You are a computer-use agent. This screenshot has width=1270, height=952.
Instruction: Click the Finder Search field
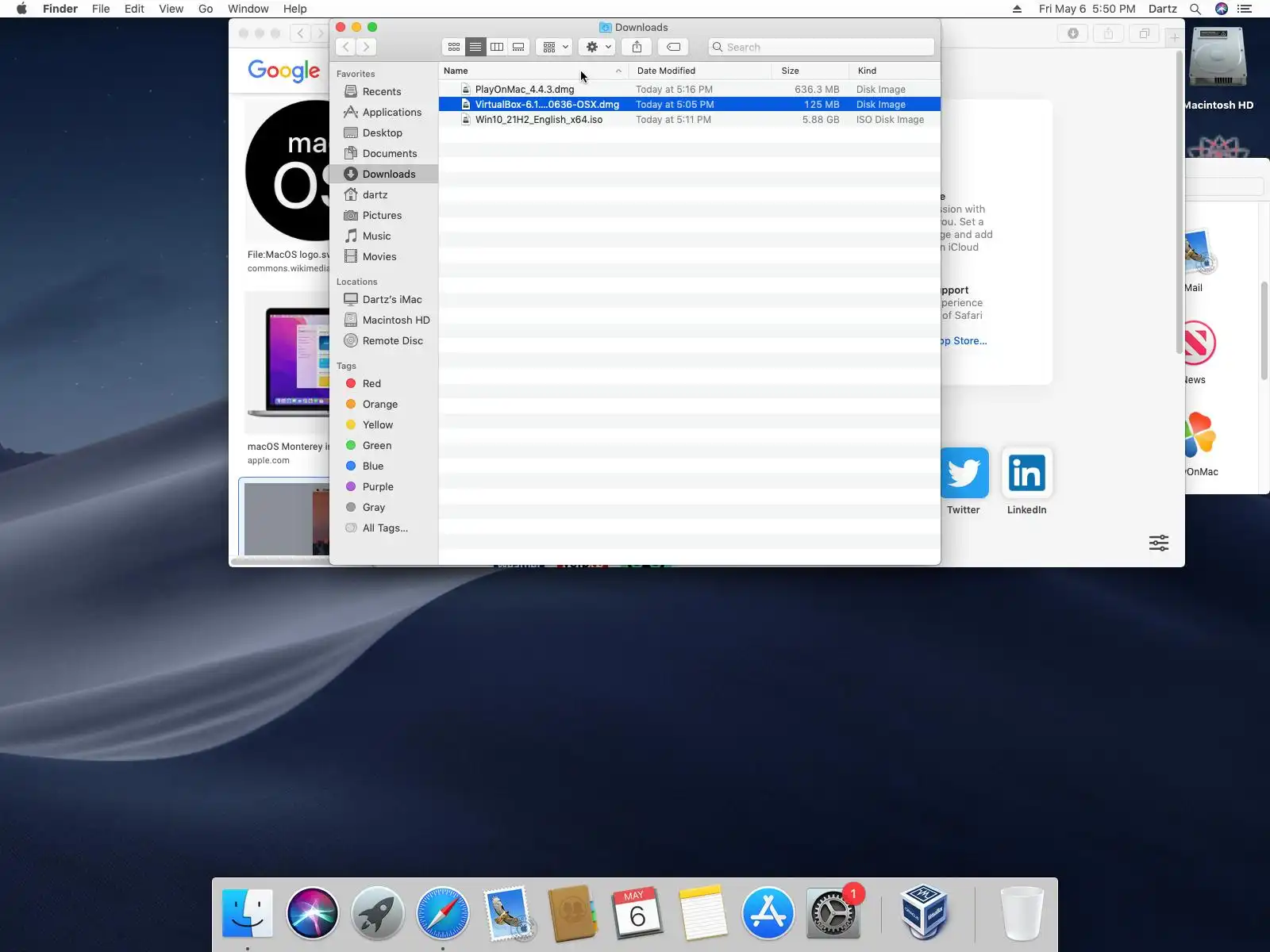(x=821, y=47)
